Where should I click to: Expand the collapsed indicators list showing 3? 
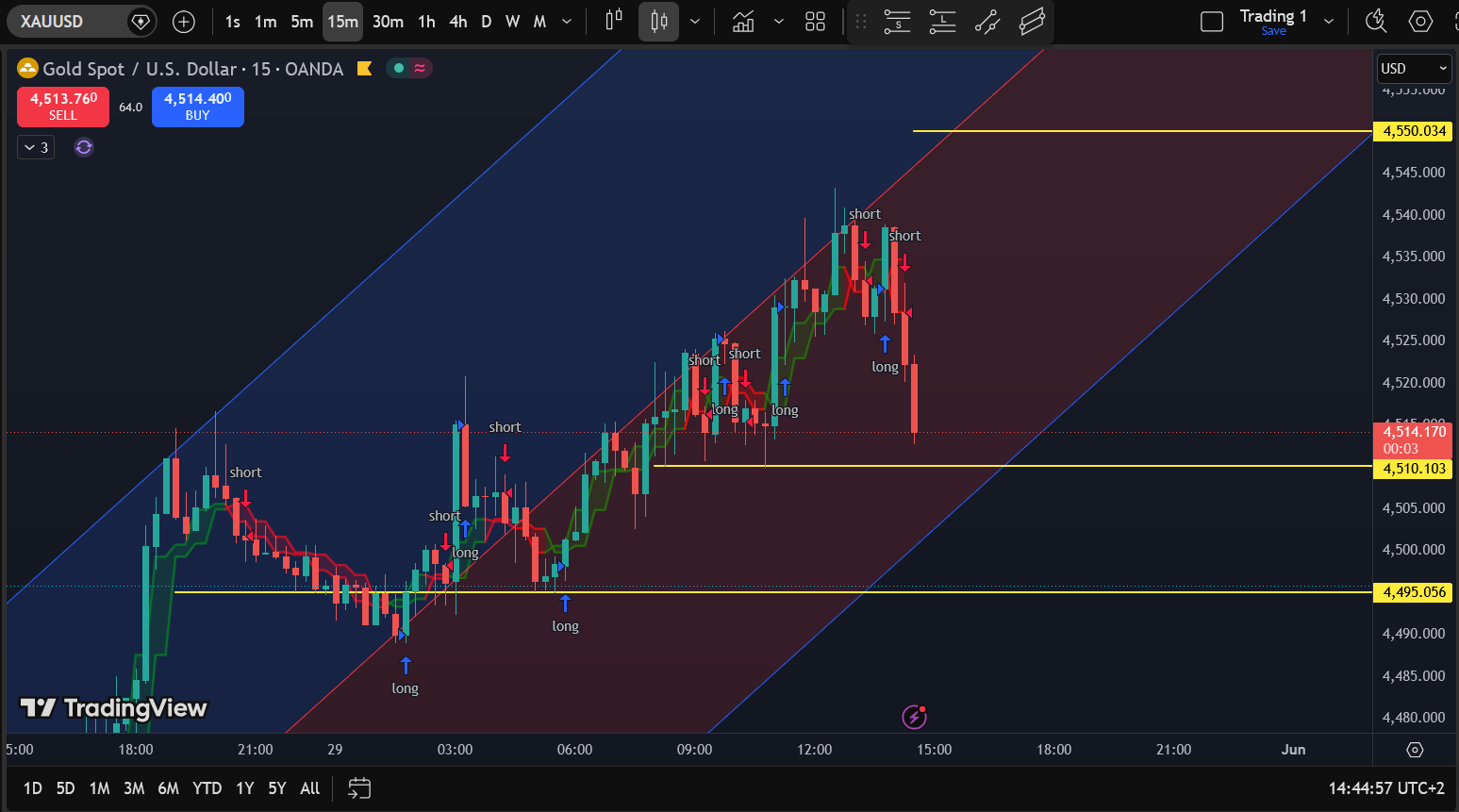click(x=36, y=147)
